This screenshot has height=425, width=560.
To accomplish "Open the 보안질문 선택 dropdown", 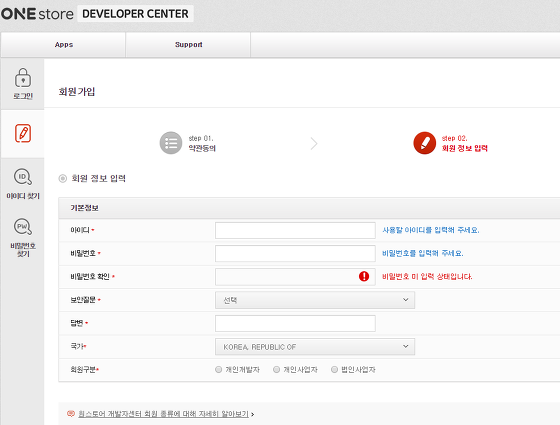I will (315, 300).
